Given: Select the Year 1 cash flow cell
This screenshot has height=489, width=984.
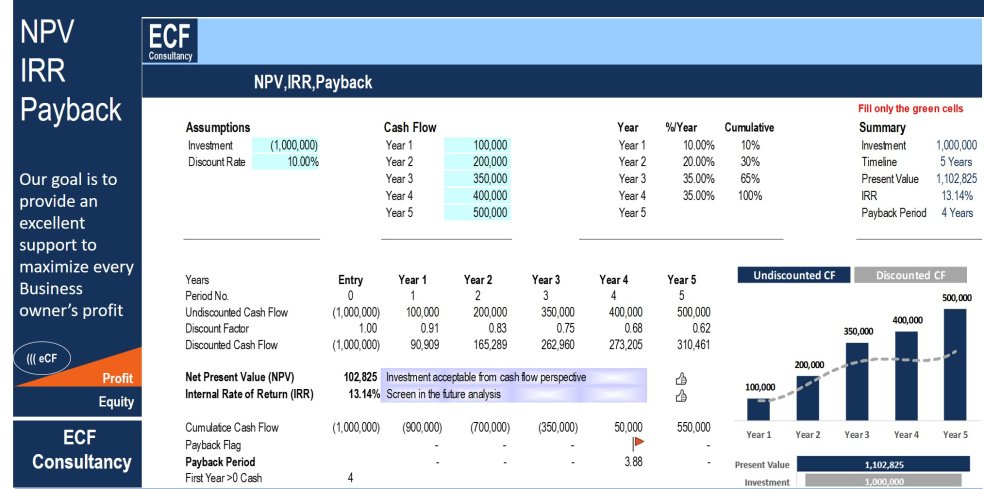Looking at the screenshot, I should (478, 146).
